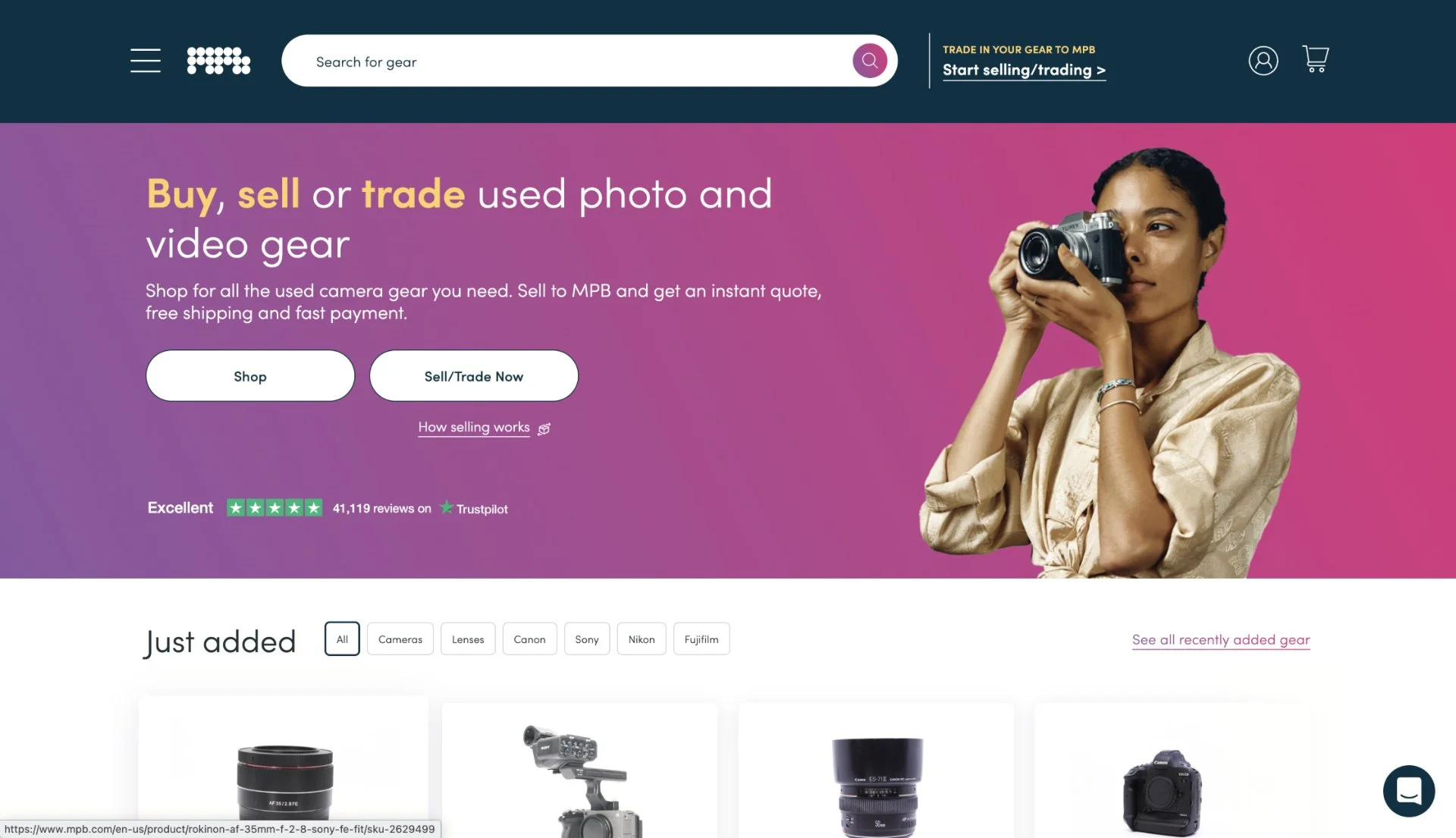Filter Just added by Lenses
Image resolution: width=1456 pixels, height=838 pixels.
468,639
